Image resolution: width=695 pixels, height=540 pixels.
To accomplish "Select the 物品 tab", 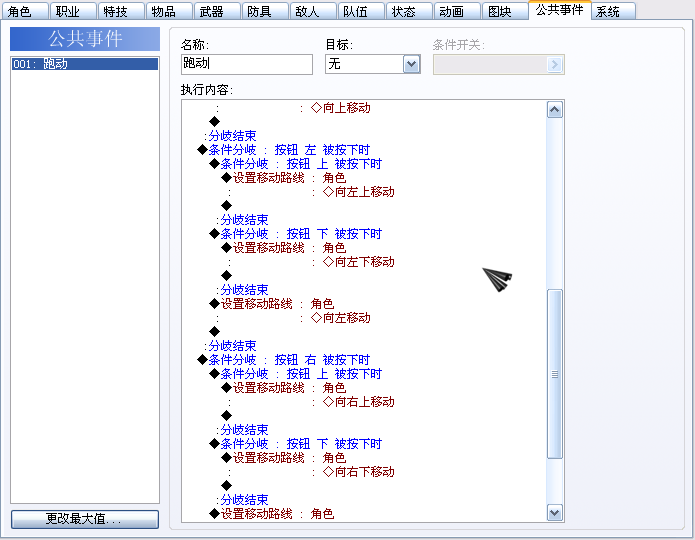I will click(169, 11).
